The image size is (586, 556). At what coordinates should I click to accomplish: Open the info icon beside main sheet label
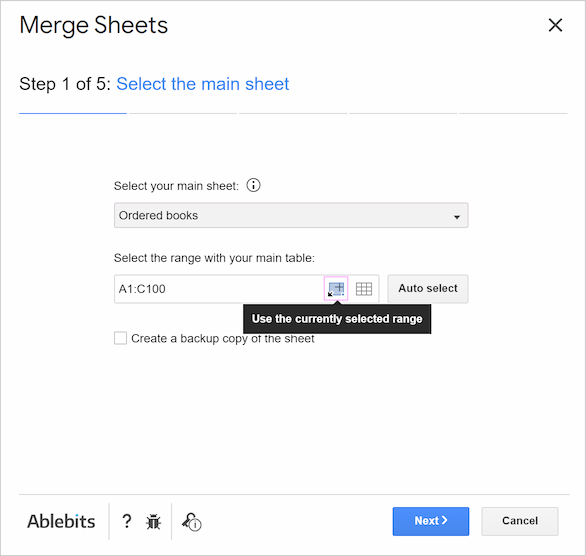[253, 185]
